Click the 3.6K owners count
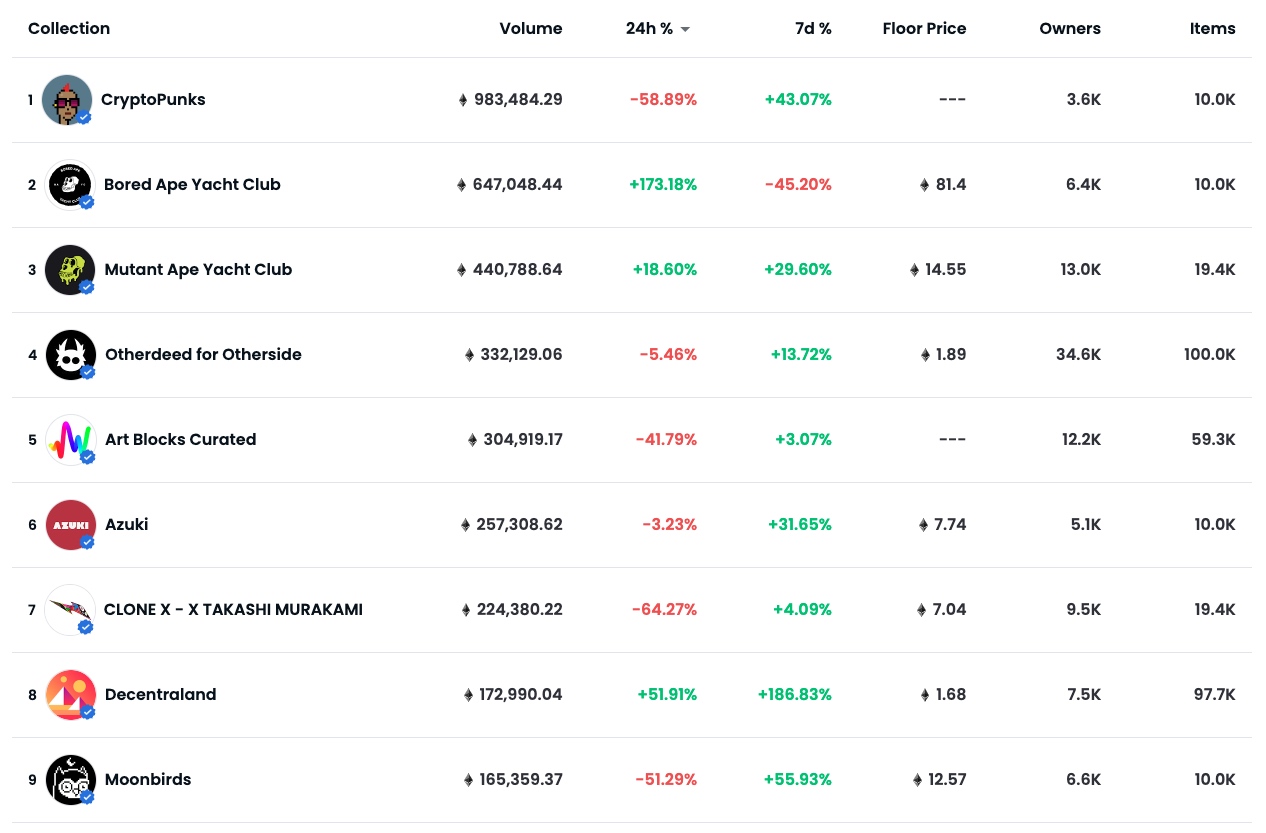 (x=1084, y=100)
